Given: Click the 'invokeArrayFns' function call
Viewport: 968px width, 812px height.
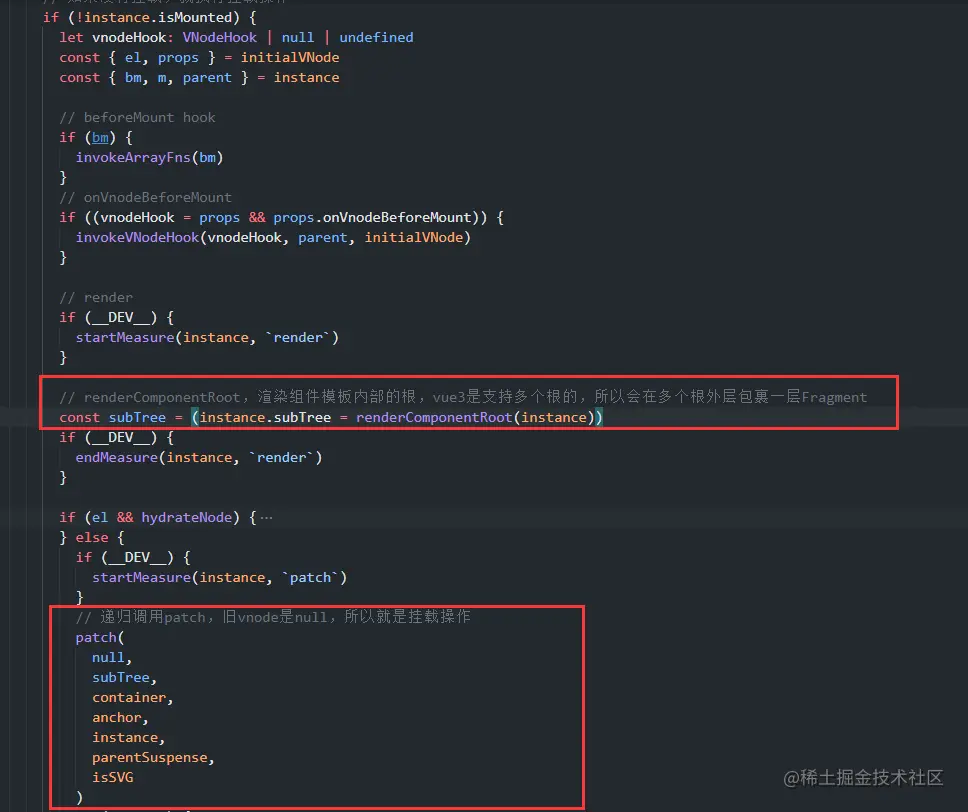Looking at the screenshot, I should point(133,157).
